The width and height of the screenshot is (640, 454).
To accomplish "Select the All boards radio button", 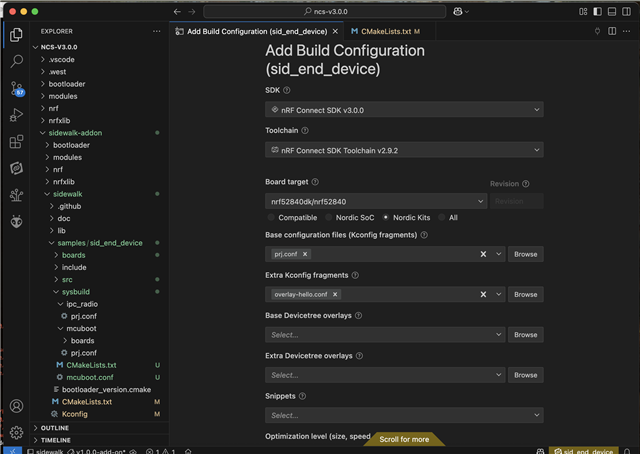I will pyautogui.click(x=442, y=217).
